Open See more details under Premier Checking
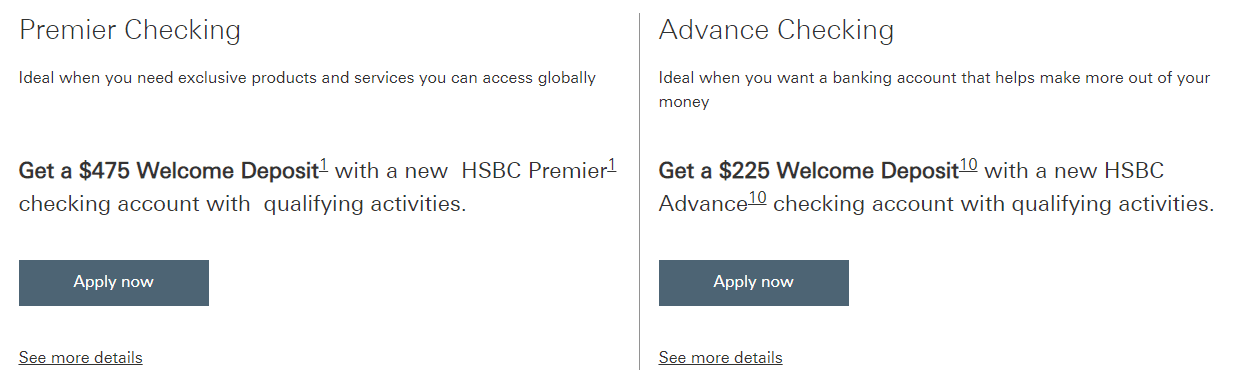The width and height of the screenshot is (1233, 385). (81, 357)
